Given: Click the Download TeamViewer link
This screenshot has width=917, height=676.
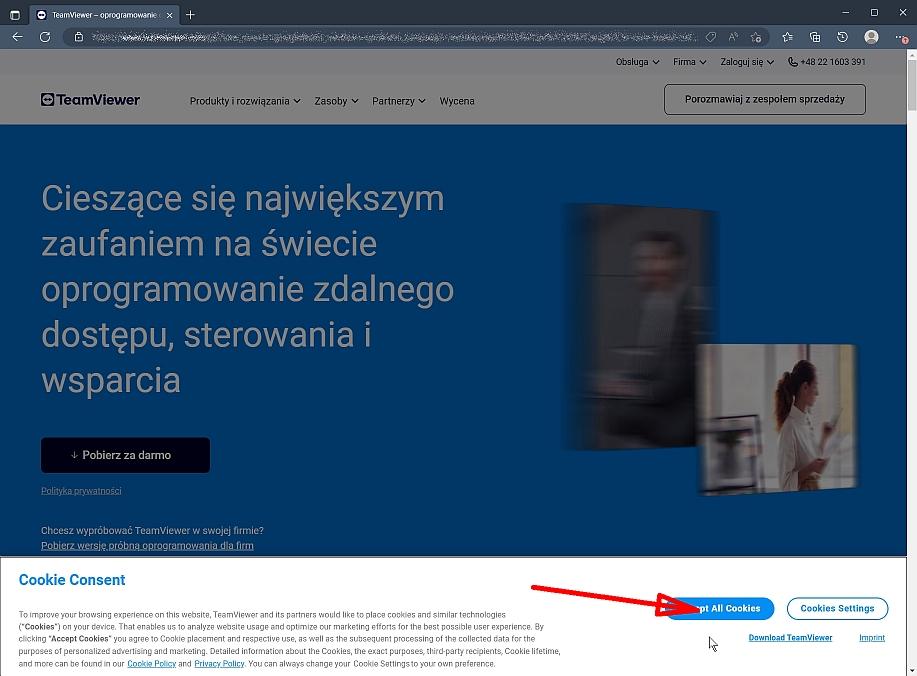Looking at the screenshot, I should (x=790, y=637).
